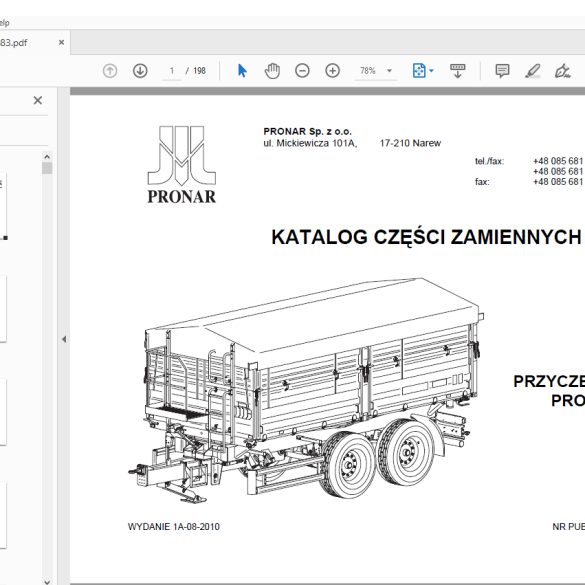The height and width of the screenshot is (585, 585).
Task: Click the thumbnail panel scroll up arrow
Action: click(x=47, y=157)
